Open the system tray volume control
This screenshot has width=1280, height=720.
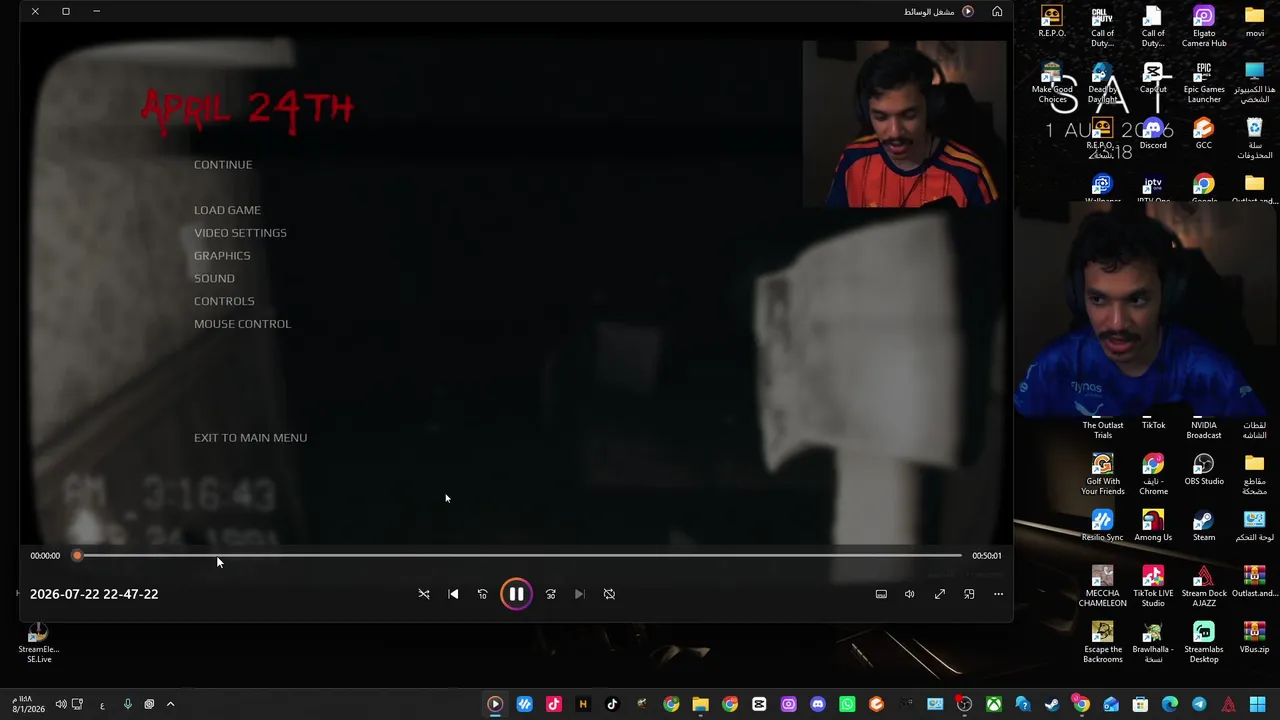click(61, 704)
